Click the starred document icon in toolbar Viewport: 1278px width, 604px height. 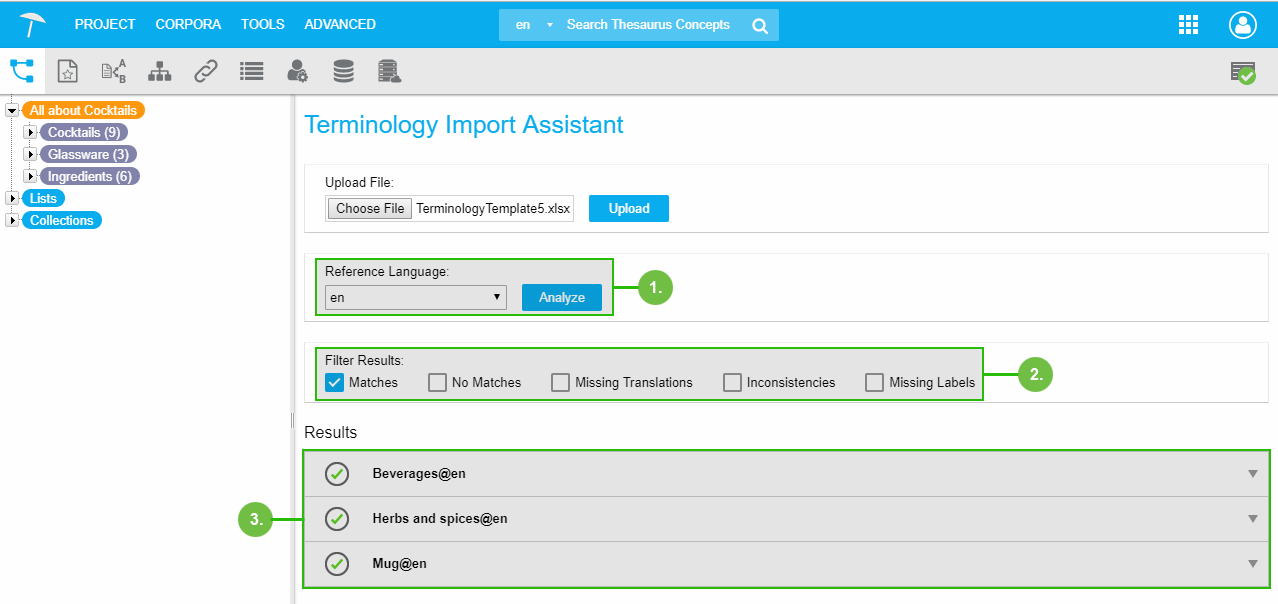coord(67,71)
